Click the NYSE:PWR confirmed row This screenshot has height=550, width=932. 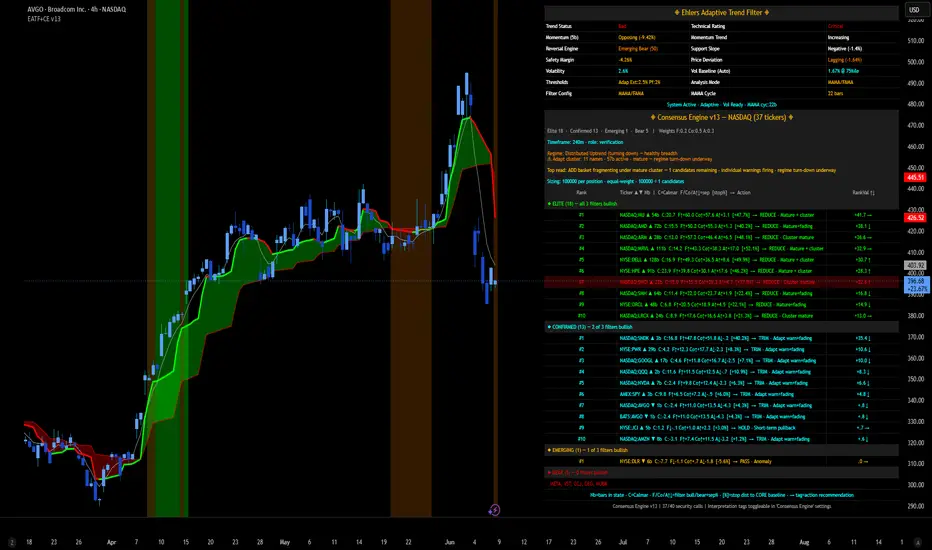(x=721, y=350)
